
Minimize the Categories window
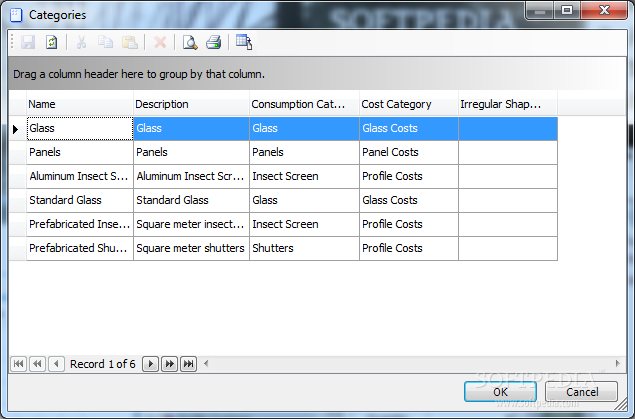pos(540,10)
